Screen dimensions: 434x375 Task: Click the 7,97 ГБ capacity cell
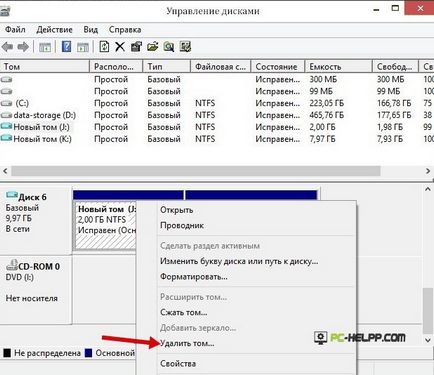(322, 139)
